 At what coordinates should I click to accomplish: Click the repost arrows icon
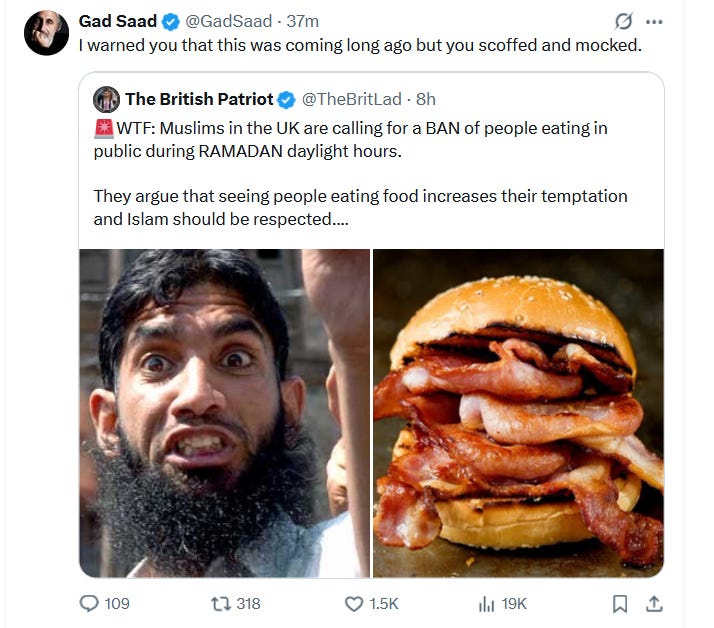click(221, 604)
